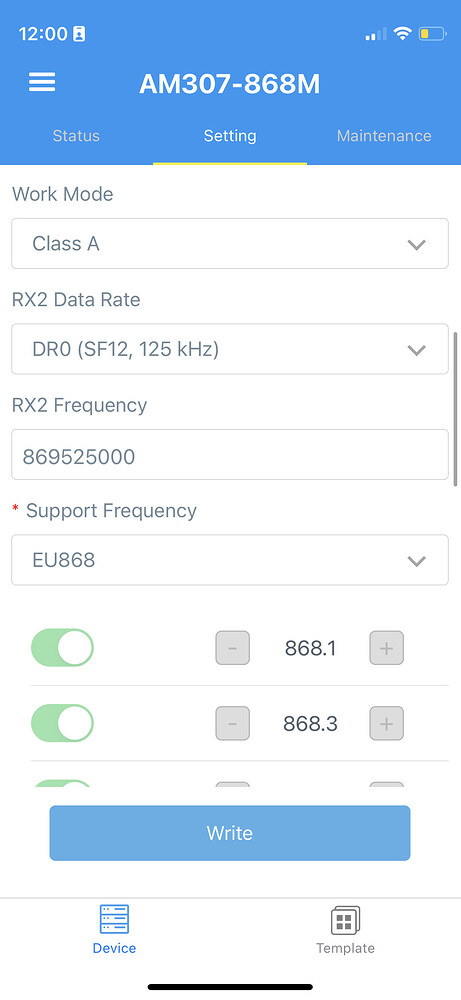This screenshot has height=1000, width=461.
Task: Tap plus button beside 868.1
Action: coord(386,648)
